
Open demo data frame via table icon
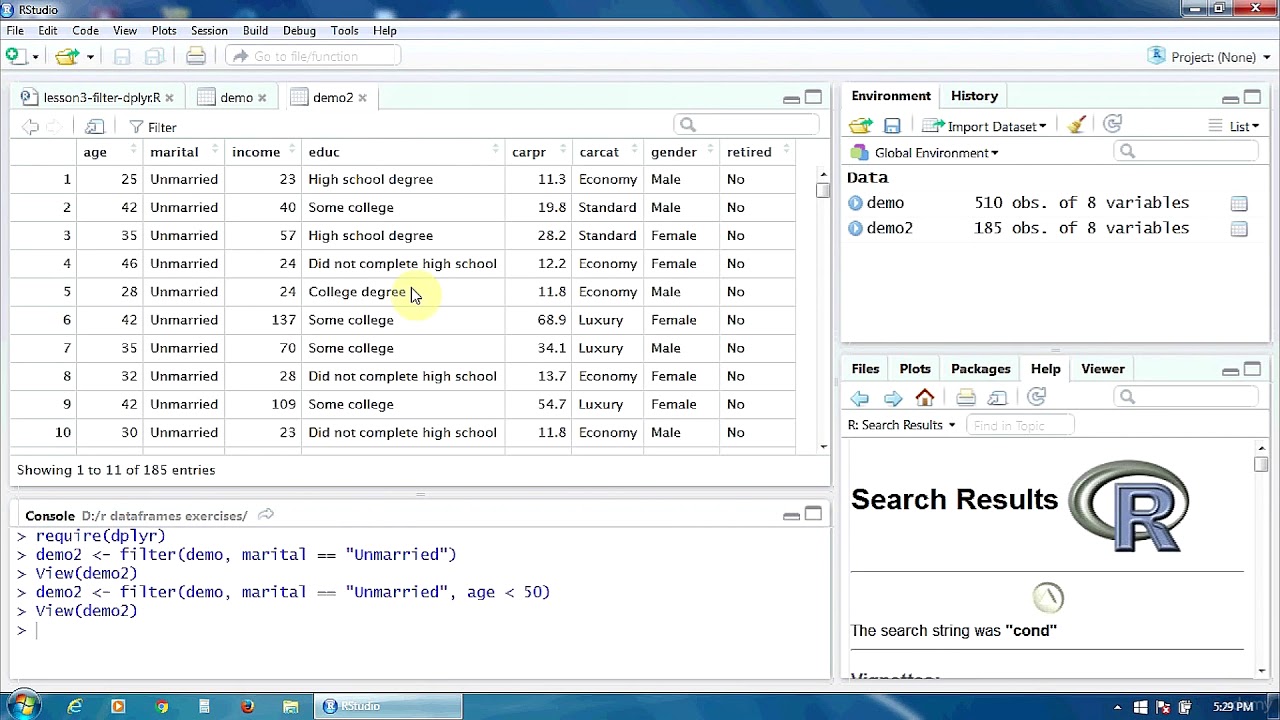click(1239, 203)
